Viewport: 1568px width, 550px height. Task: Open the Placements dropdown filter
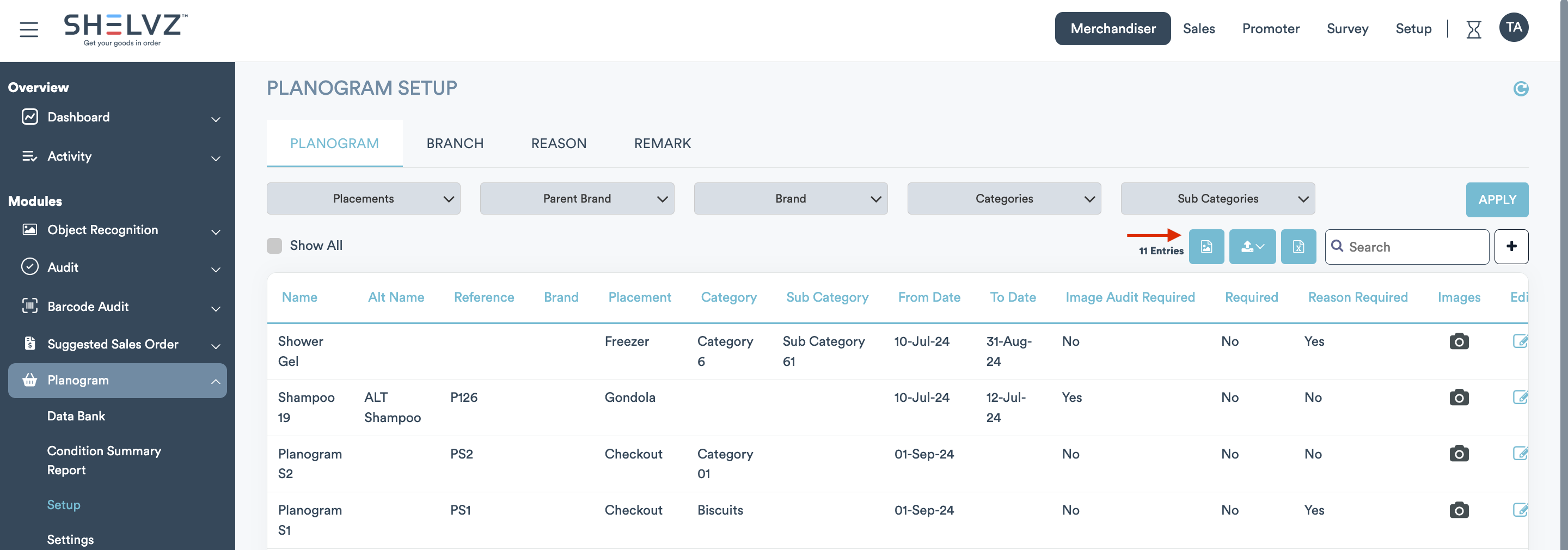pos(363,199)
